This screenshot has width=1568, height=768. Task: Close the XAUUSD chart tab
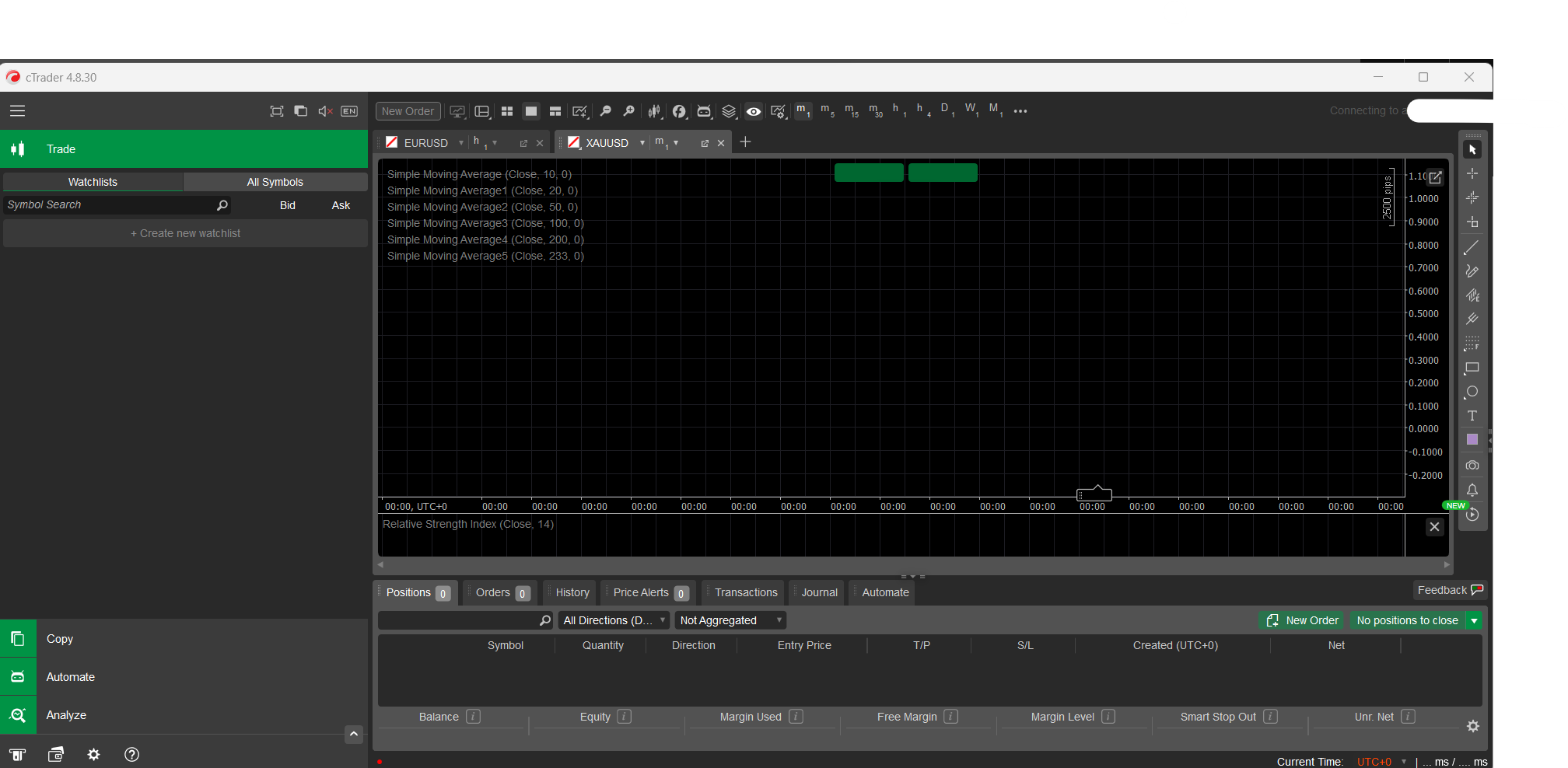click(721, 143)
